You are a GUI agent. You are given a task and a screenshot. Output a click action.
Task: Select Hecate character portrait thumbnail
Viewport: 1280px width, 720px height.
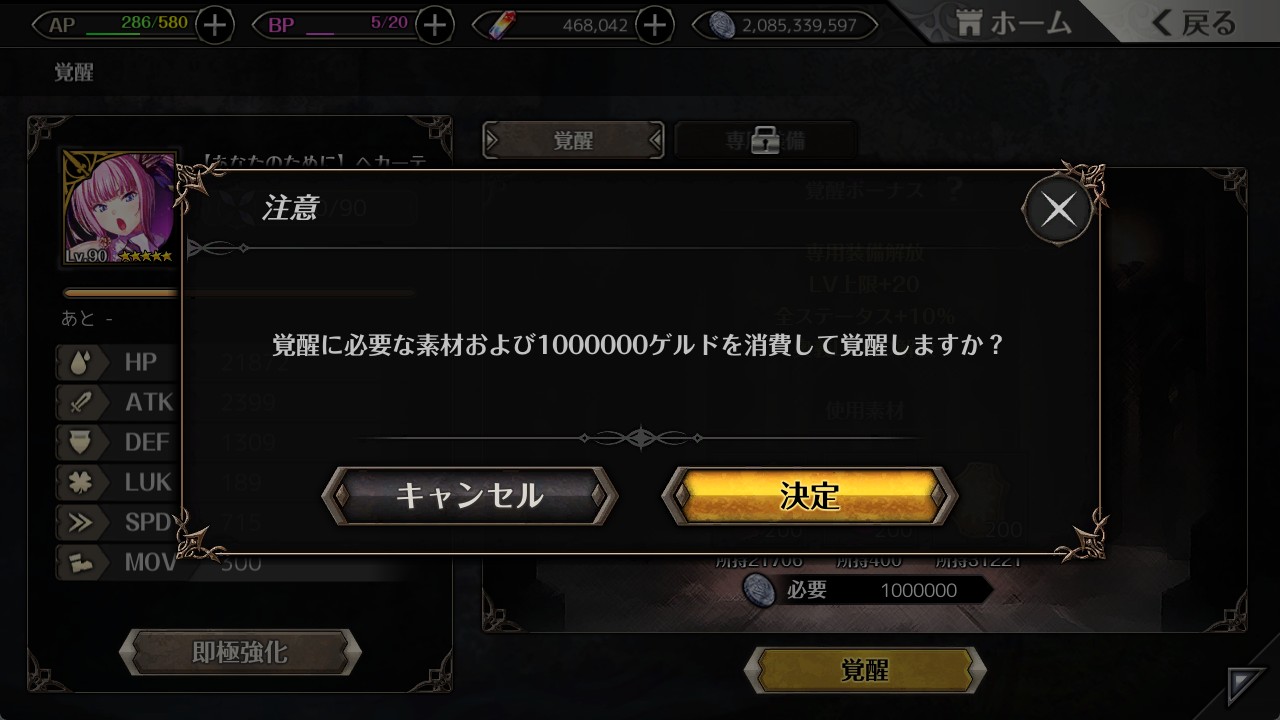pyautogui.click(x=120, y=209)
